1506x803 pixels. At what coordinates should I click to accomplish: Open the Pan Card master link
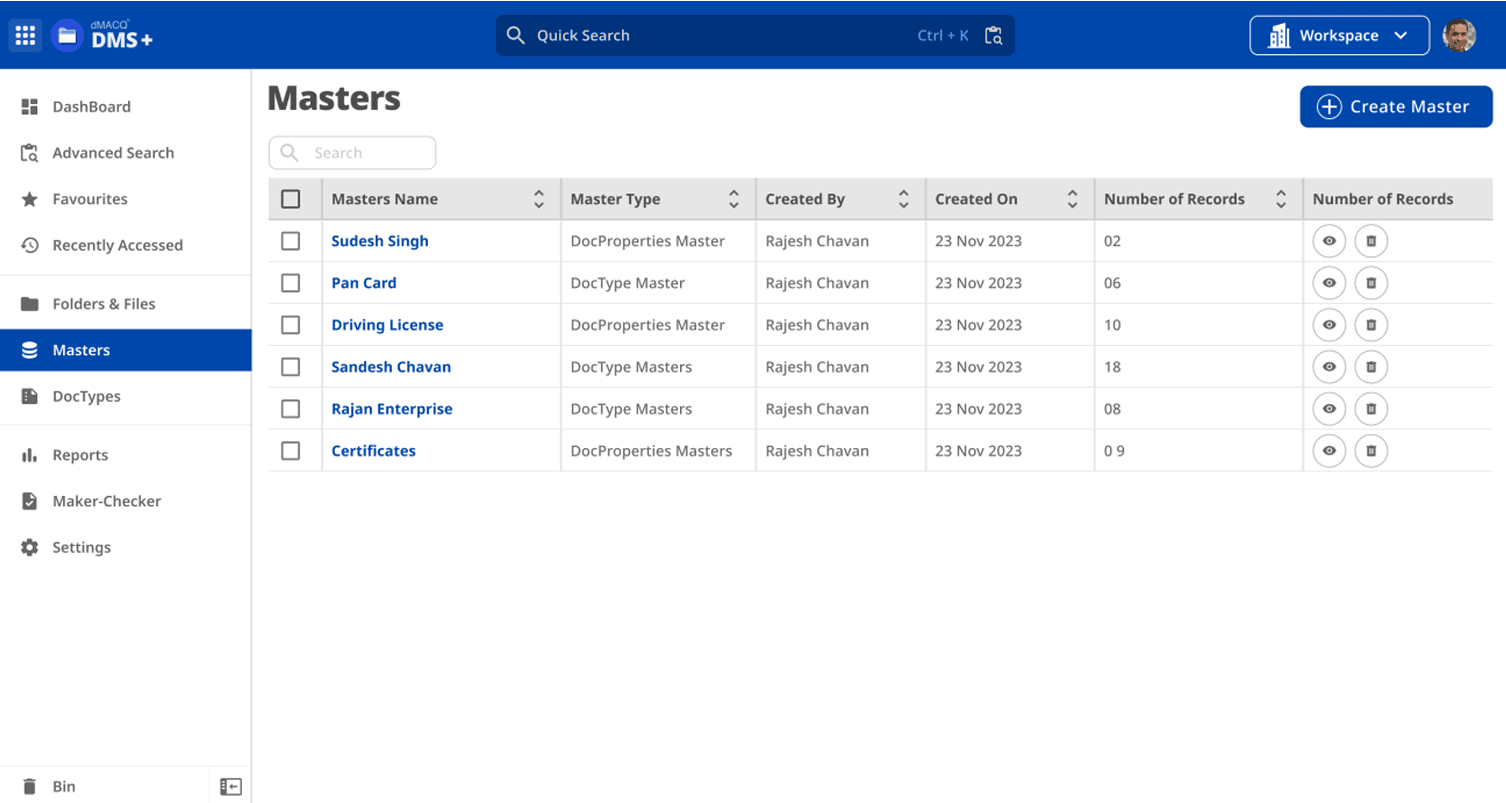tap(364, 283)
